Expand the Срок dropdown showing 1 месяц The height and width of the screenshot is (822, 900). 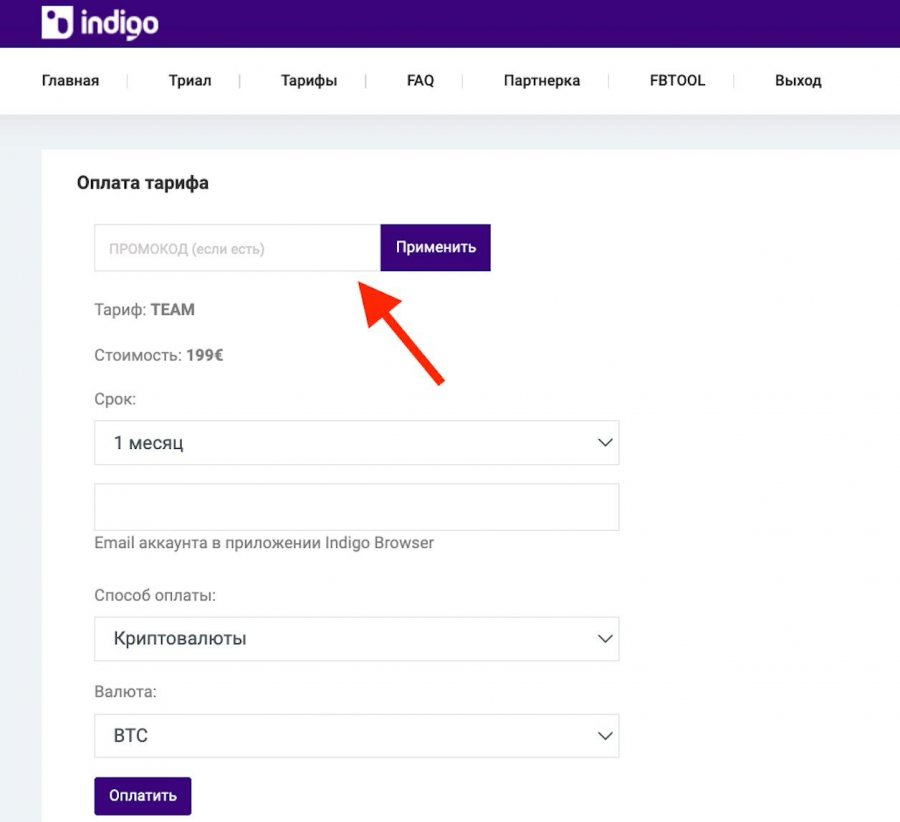click(356, 443)
